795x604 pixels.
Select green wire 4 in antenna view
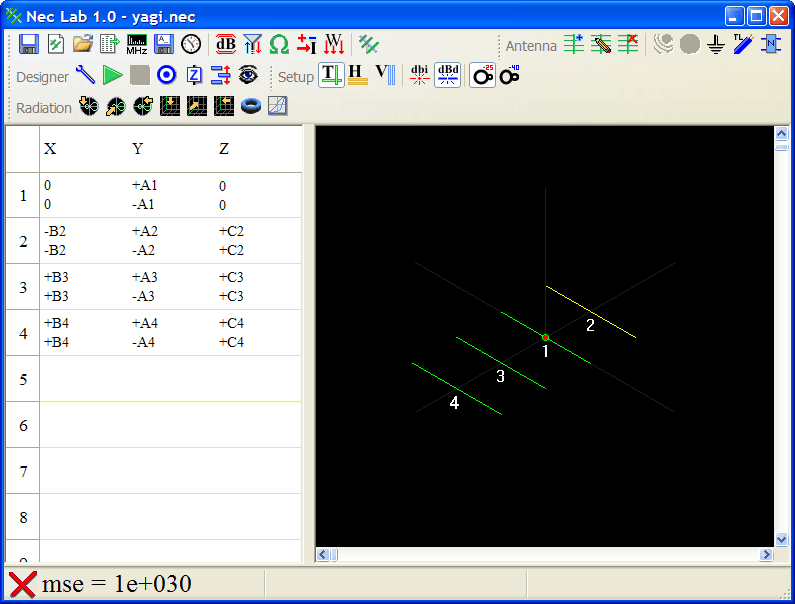[457, 389]
